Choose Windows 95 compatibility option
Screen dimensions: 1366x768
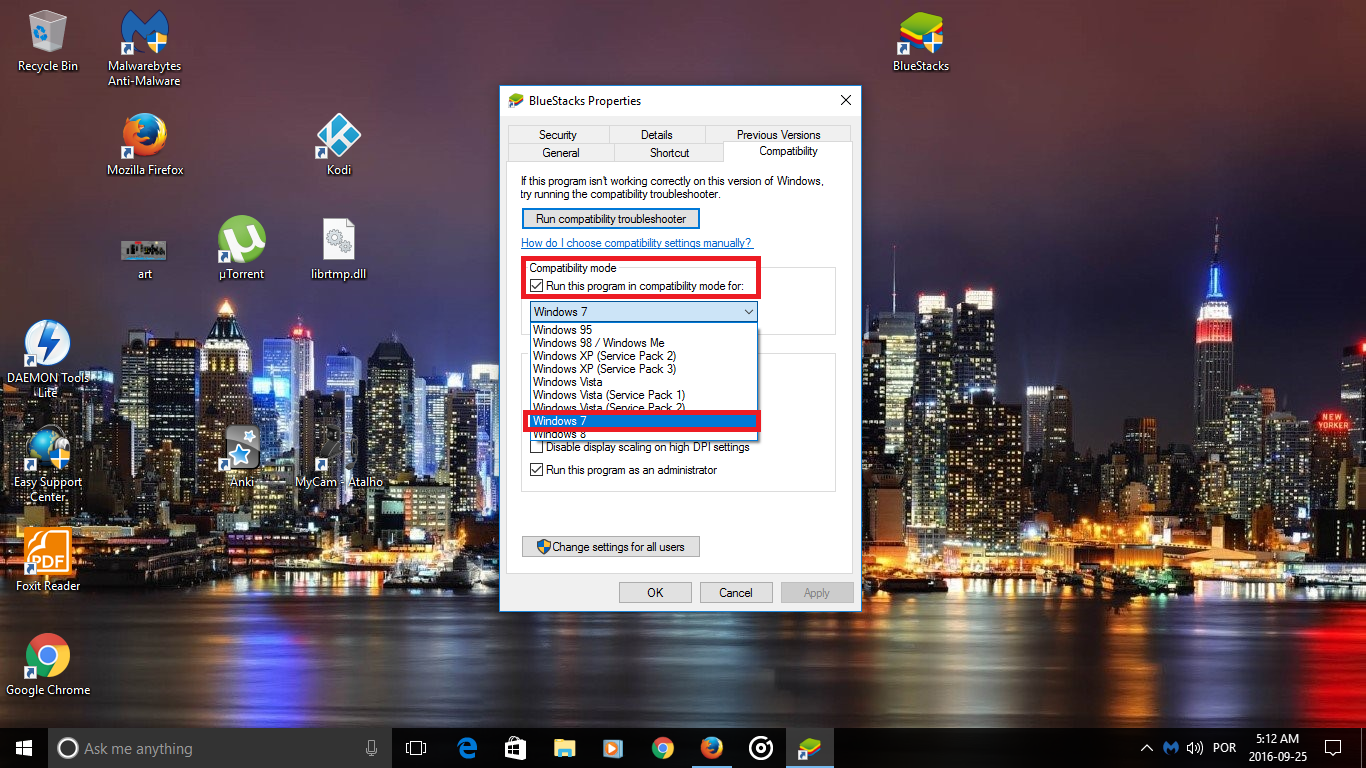[563, 329]
